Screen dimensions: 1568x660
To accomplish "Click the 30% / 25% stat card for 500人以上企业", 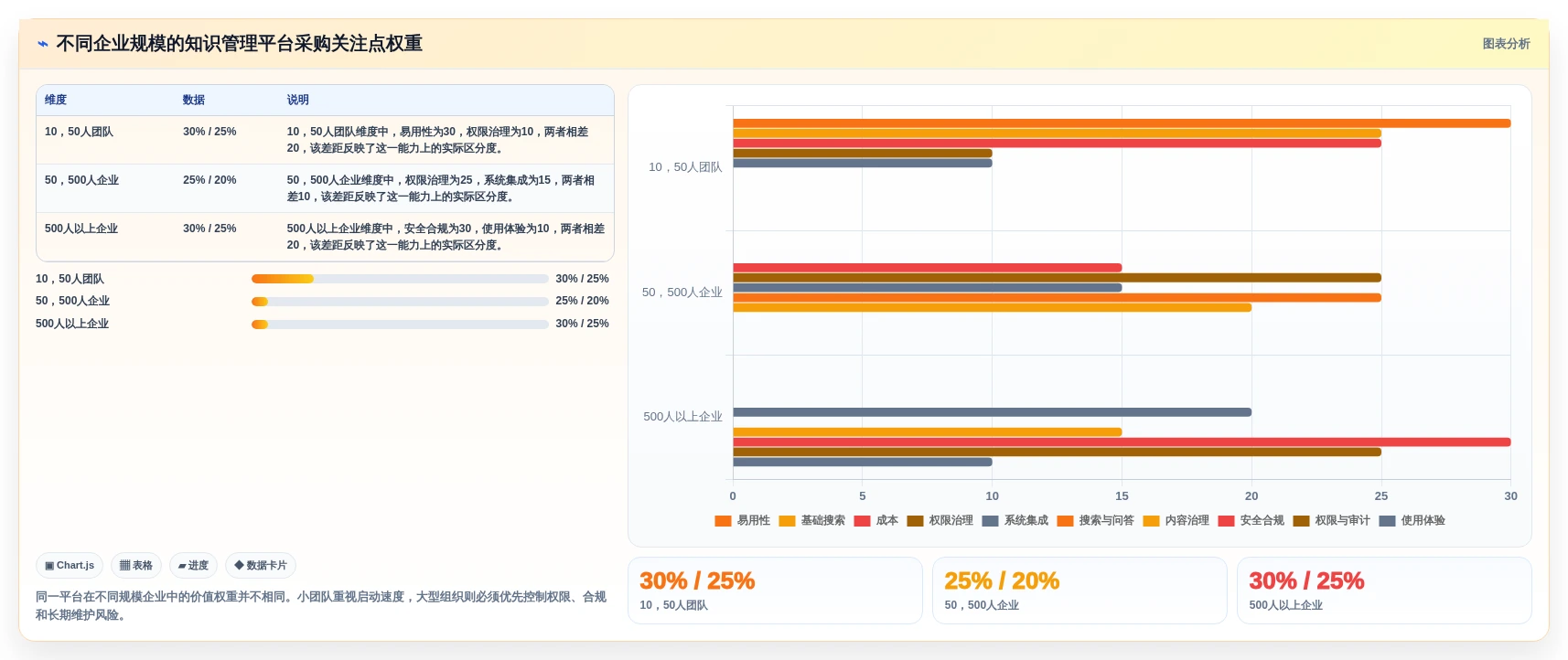I will [1384, 591].
